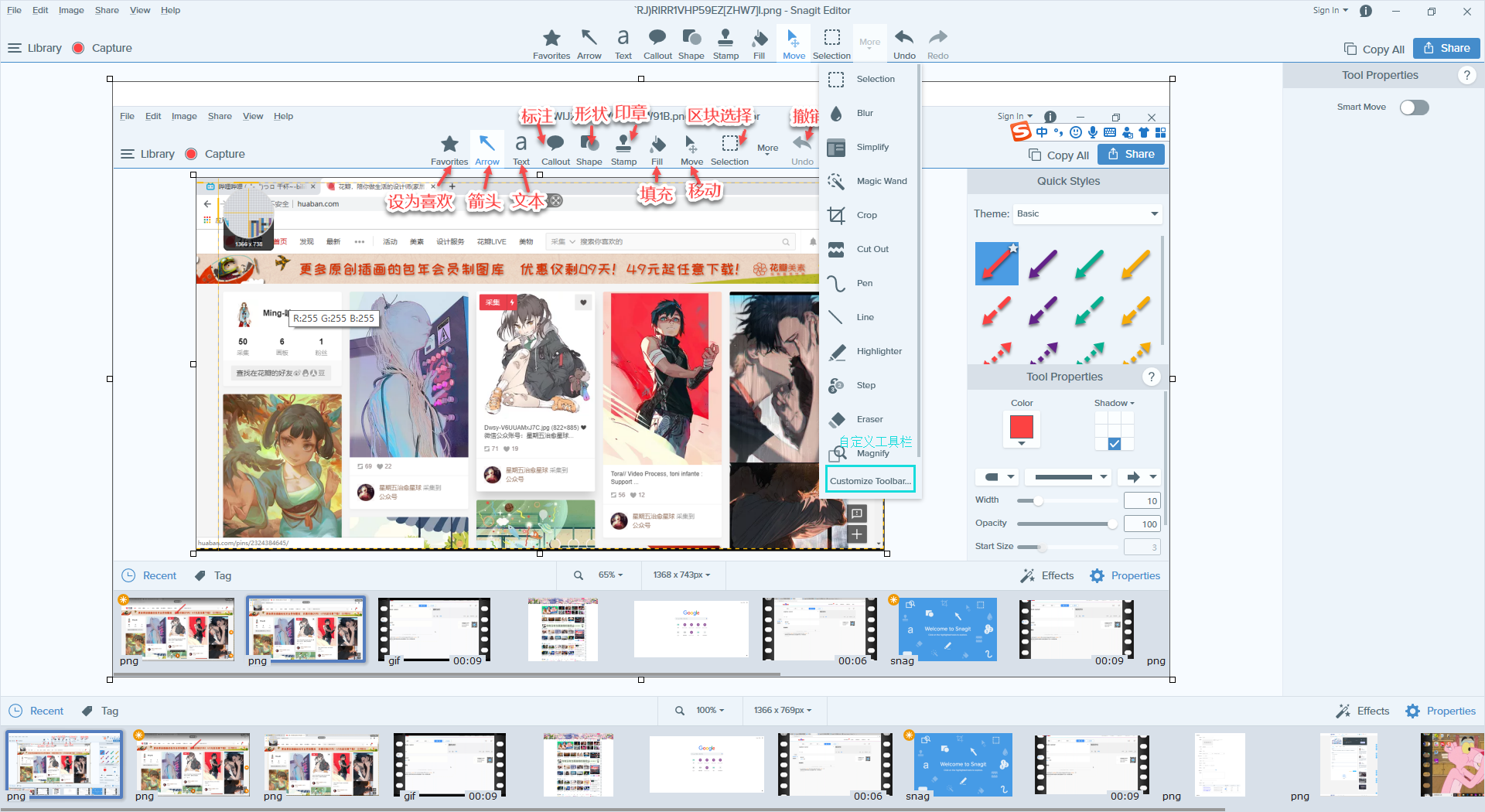Choose Eraser from the More tools list
Viewport: 1485px width, 812px height.
869,419
